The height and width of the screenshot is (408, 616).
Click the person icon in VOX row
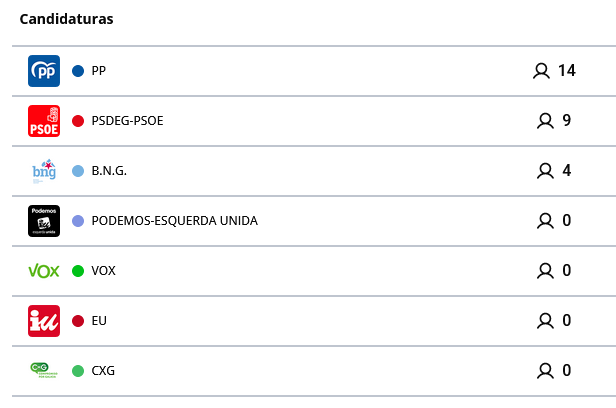(x=545, y=271)
